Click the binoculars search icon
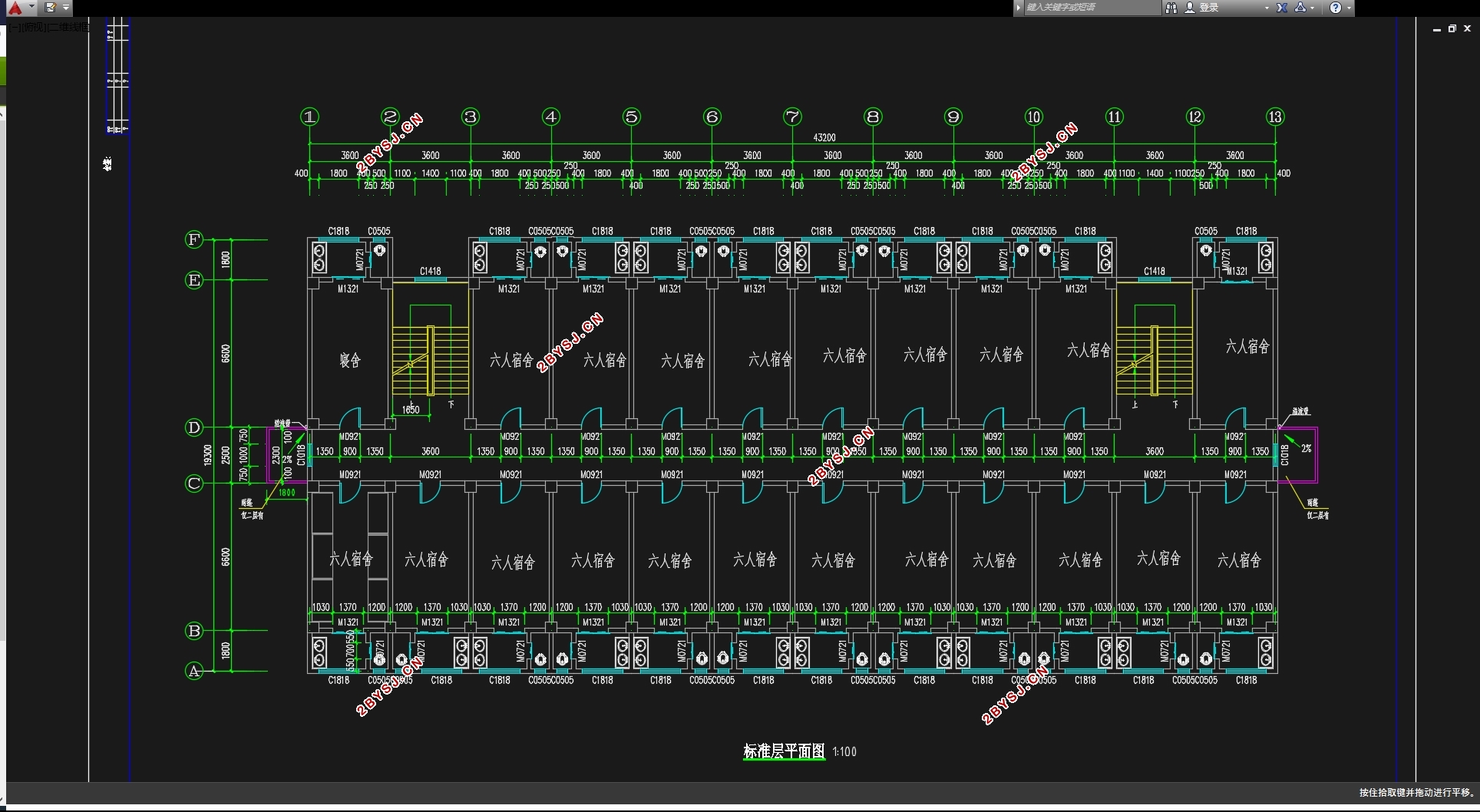Screen dimensions: 1480x812 coord(1171,8)
